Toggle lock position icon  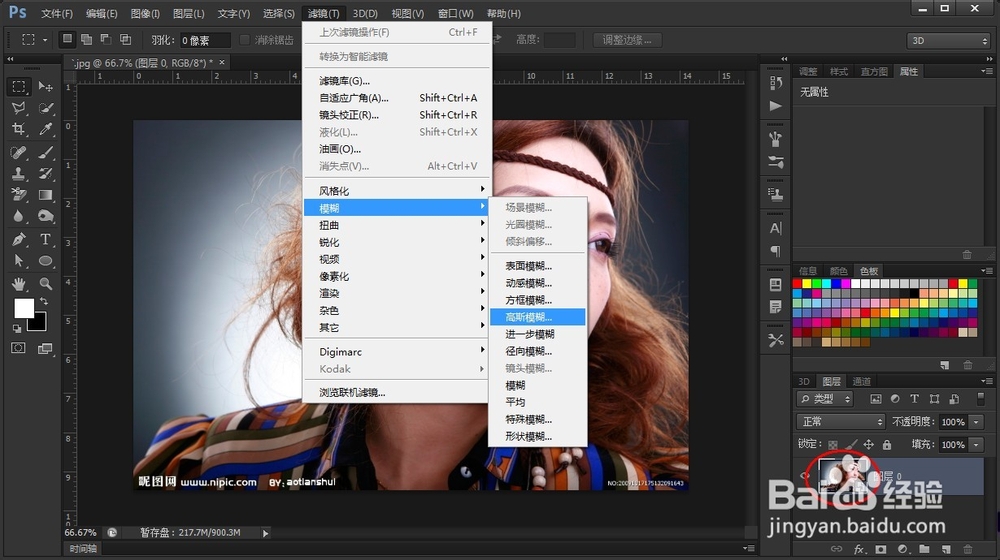pyautogui.click(x=869, y=445)
